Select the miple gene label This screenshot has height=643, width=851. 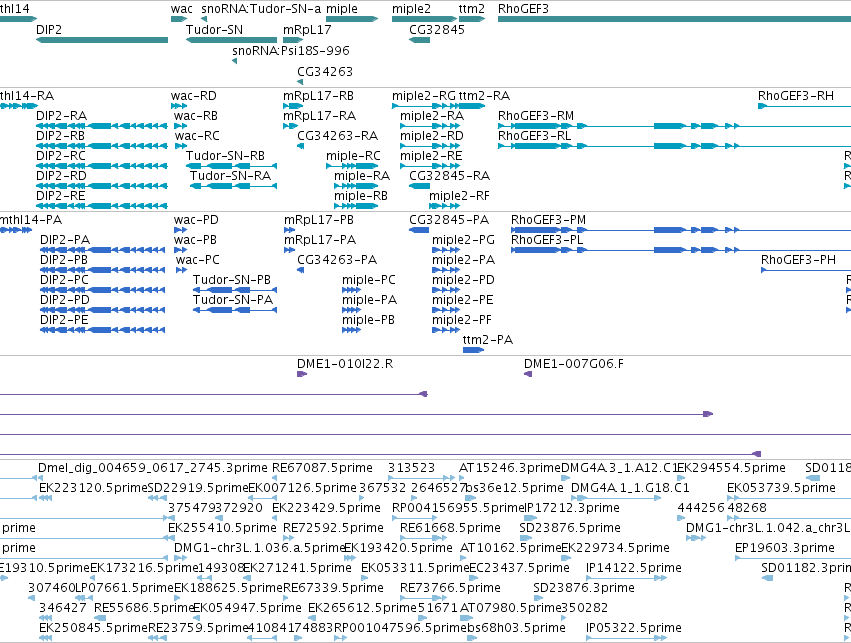click(342, 9)
